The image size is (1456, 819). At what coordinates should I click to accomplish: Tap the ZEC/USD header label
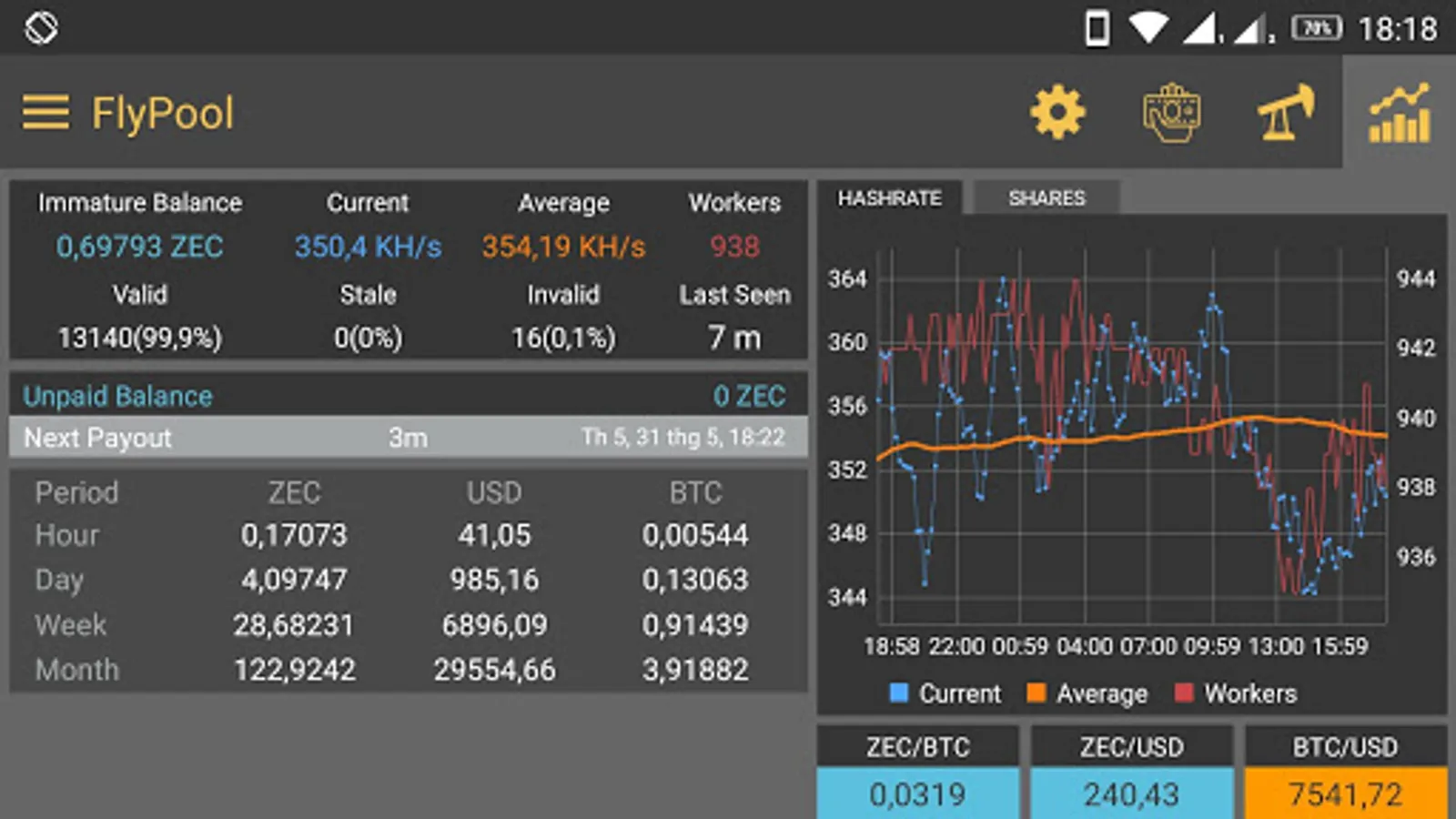pos(1131,747)
